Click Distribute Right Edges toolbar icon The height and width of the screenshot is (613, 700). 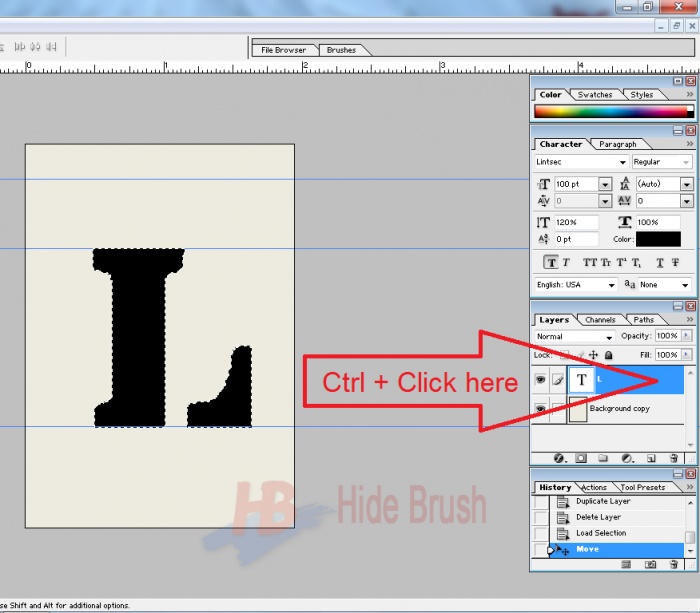51,46
